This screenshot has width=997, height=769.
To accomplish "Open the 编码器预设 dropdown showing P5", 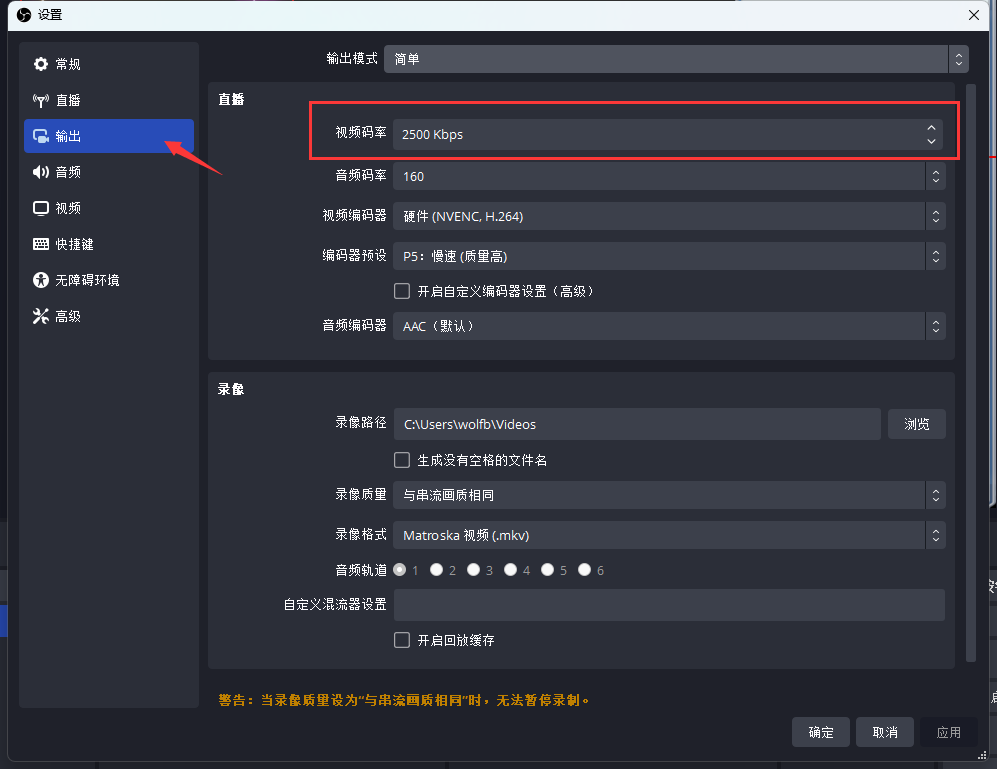I will pos(669,256).
